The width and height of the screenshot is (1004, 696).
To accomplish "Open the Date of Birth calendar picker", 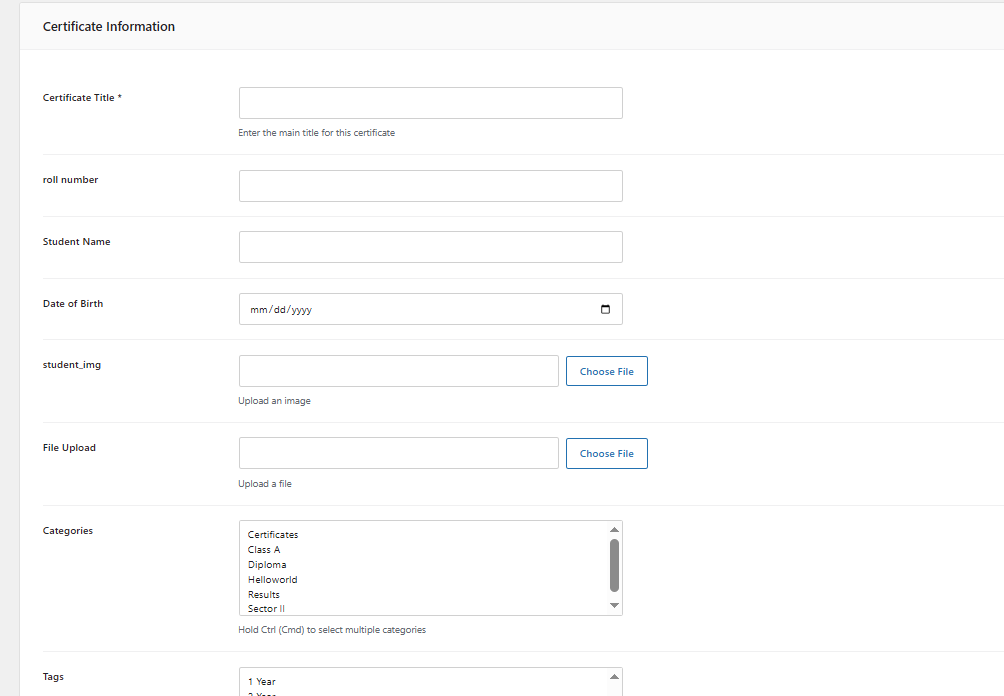I will pyautogui.click(x=605, y=309).
